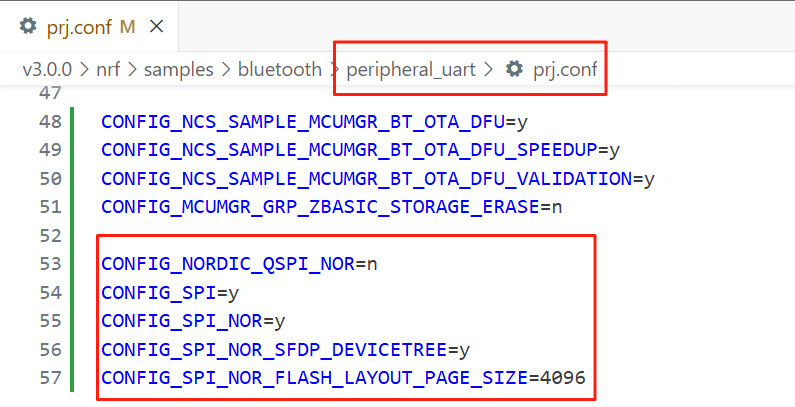Place cursor on CONFIG_SPI_NOR_SFDP_DEVICETREE line
Screen dimensions: 795x407
(285, 350)
